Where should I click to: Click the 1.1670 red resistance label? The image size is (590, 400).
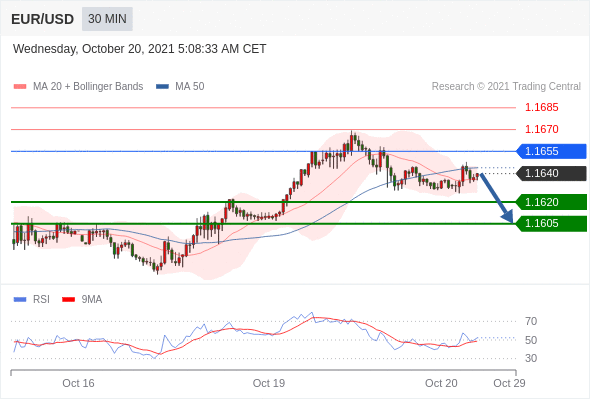pyautogui.click(x=542, y=129)
